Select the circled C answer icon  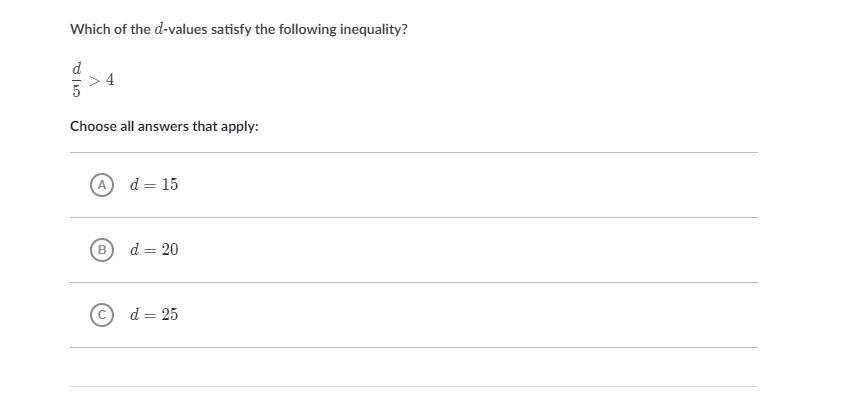pos(102,315)
